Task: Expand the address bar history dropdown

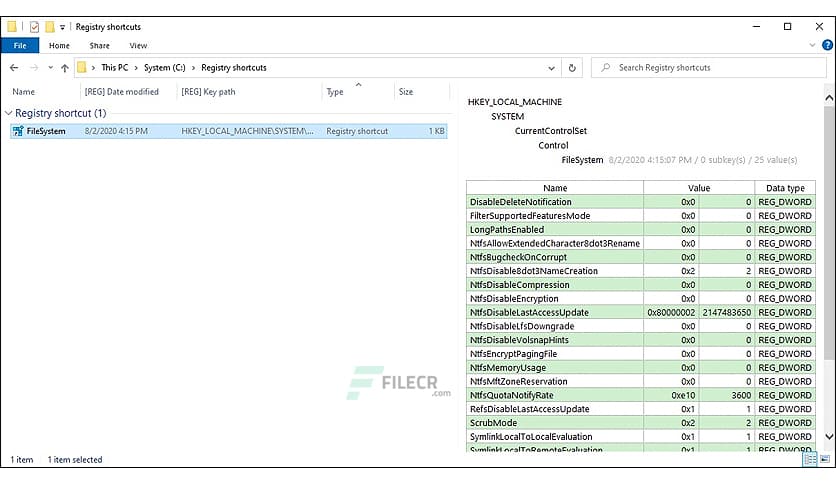Action: pyautogui.click(x=552, y=68)
